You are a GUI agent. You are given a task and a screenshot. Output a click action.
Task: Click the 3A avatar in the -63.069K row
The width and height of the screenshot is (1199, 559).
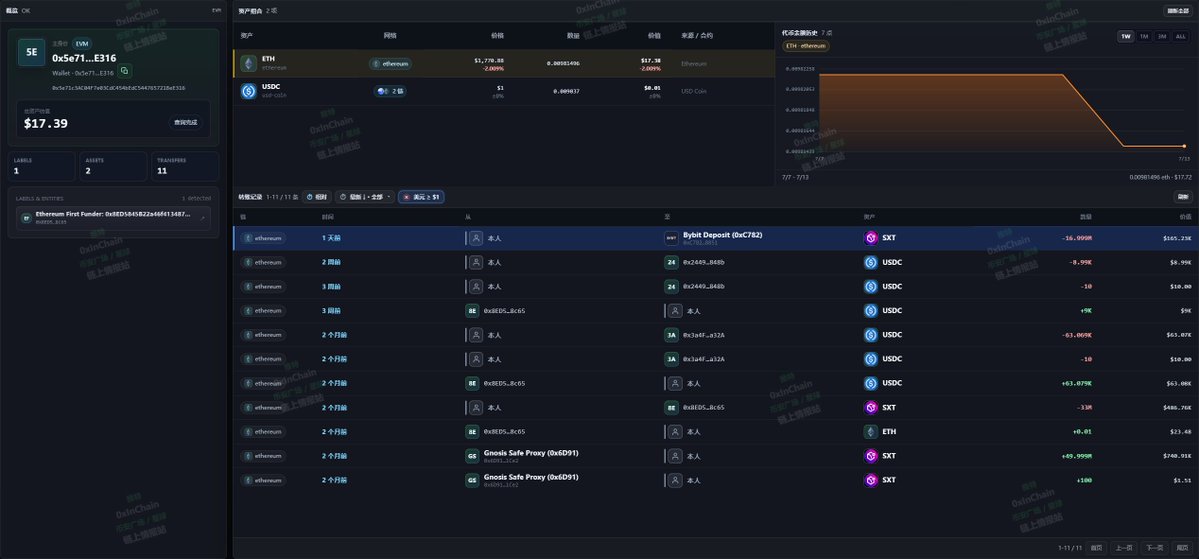click(671, 335)
